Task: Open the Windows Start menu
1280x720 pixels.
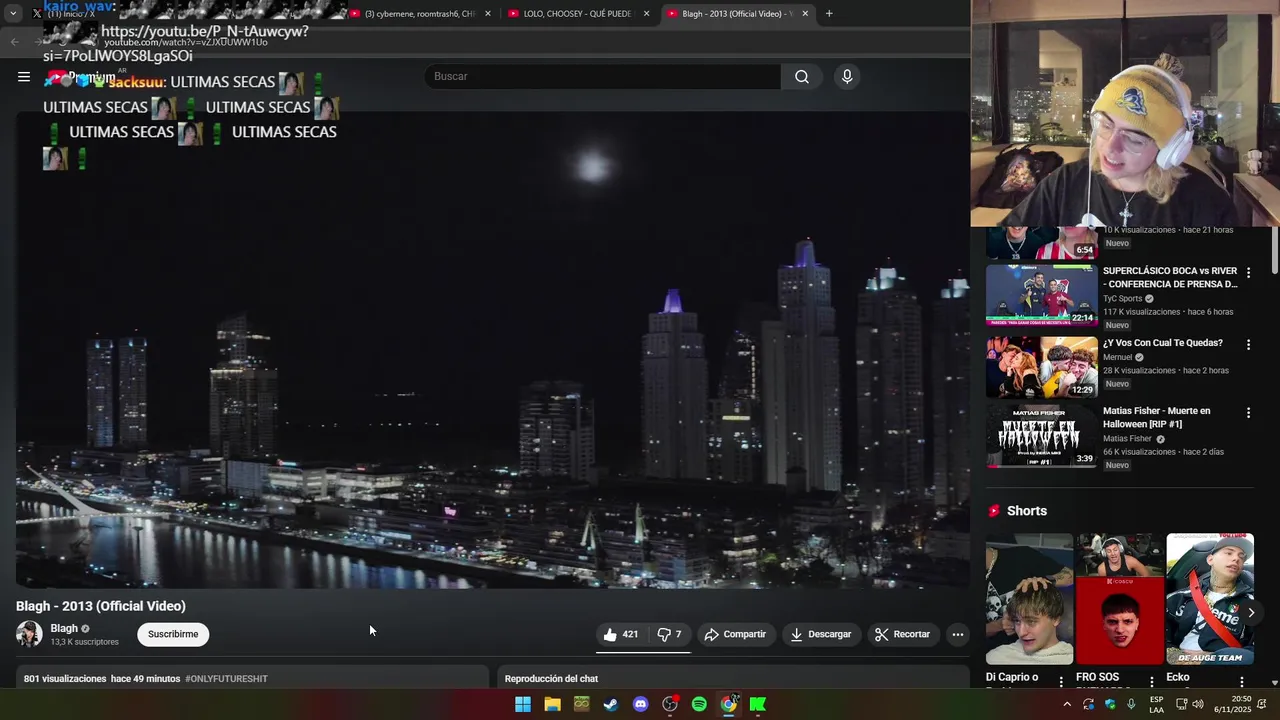Action: point(523,704)
